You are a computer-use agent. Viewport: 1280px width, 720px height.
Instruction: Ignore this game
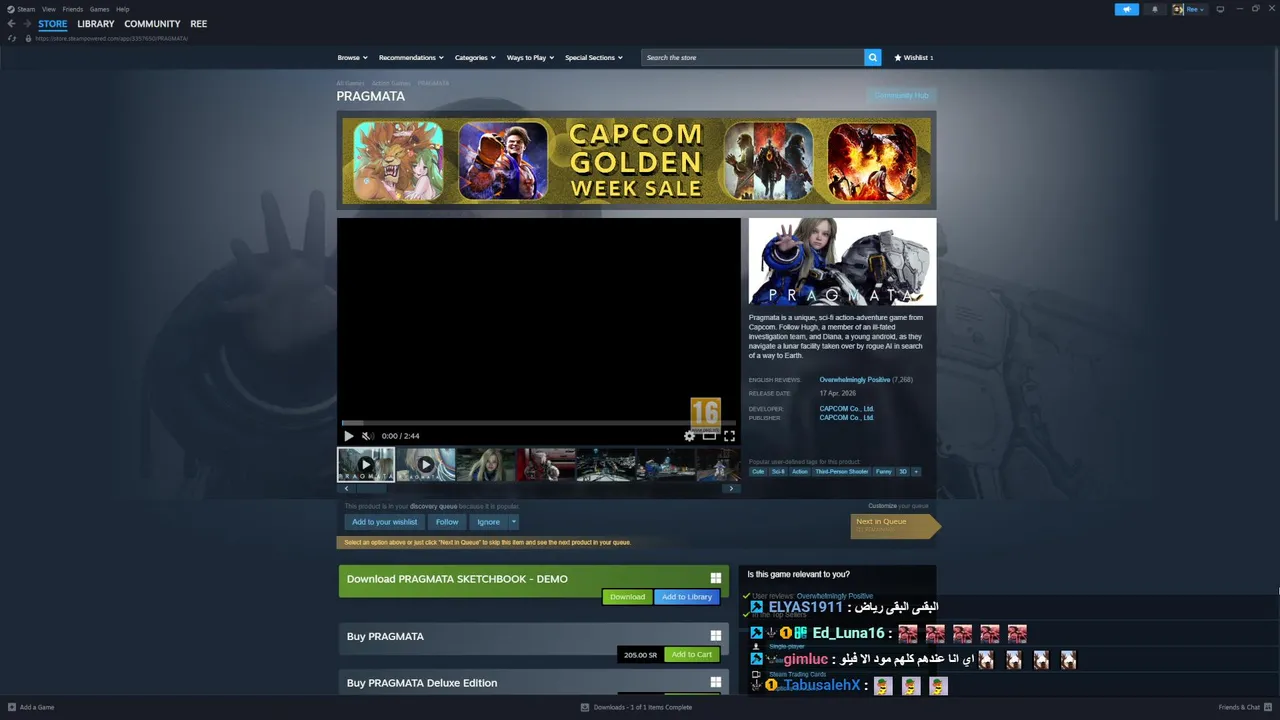488,522
